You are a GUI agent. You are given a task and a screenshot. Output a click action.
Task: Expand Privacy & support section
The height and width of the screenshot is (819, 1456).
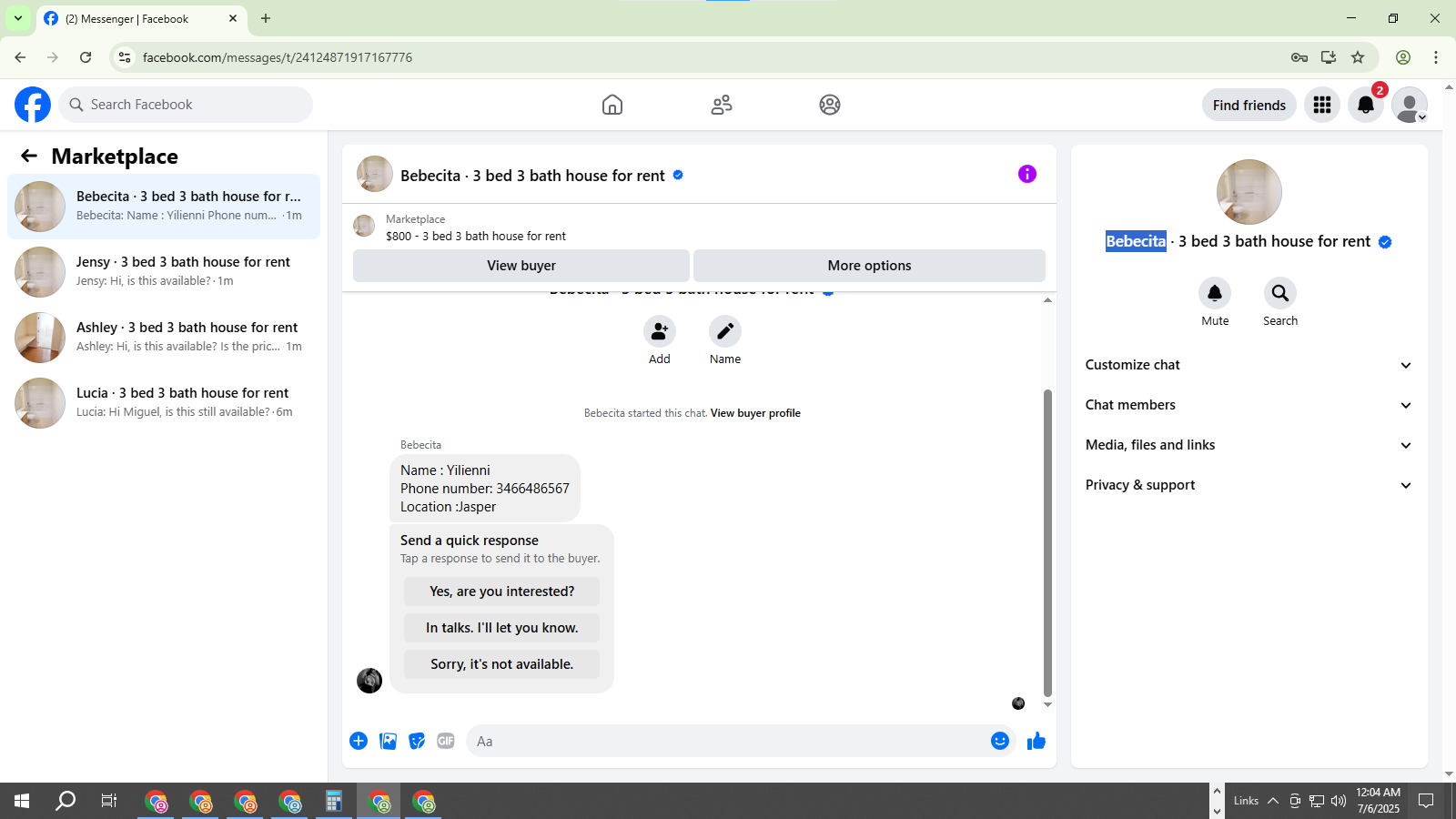pyautogui.click(x=1249, y=485)
